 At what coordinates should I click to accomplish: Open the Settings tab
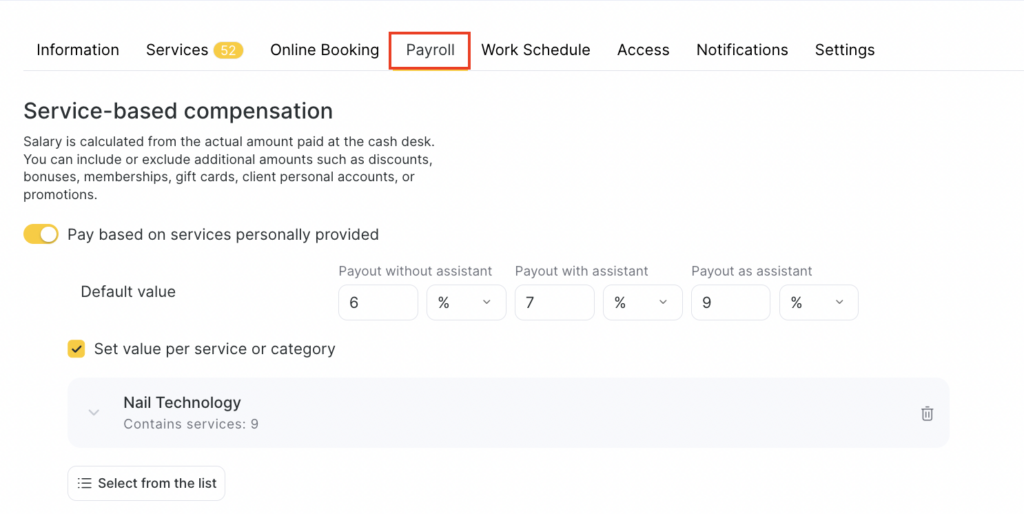[x=844, y=50]
